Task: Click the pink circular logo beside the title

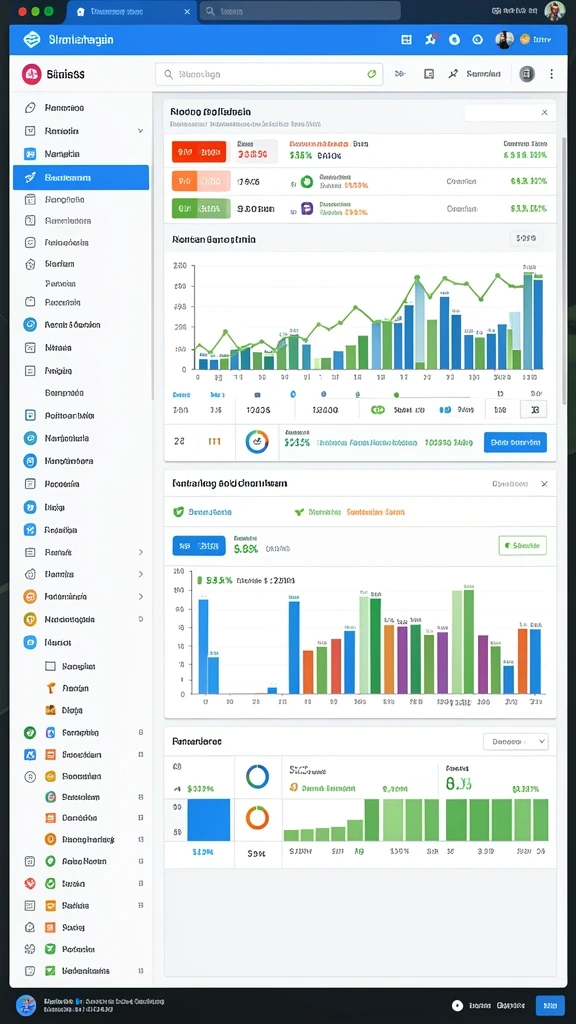Action: [31, 74]
